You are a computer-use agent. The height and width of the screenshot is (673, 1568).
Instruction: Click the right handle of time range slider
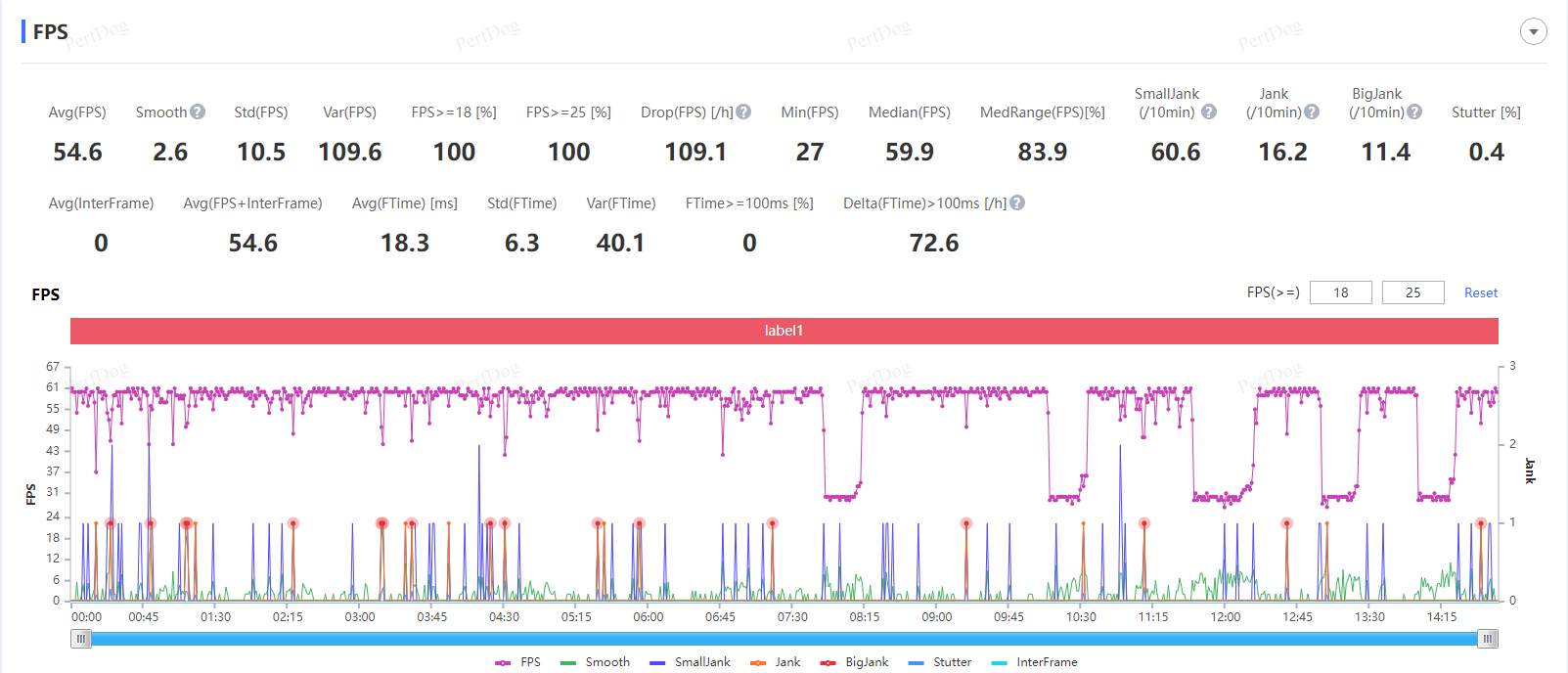tap(1487, 639)
